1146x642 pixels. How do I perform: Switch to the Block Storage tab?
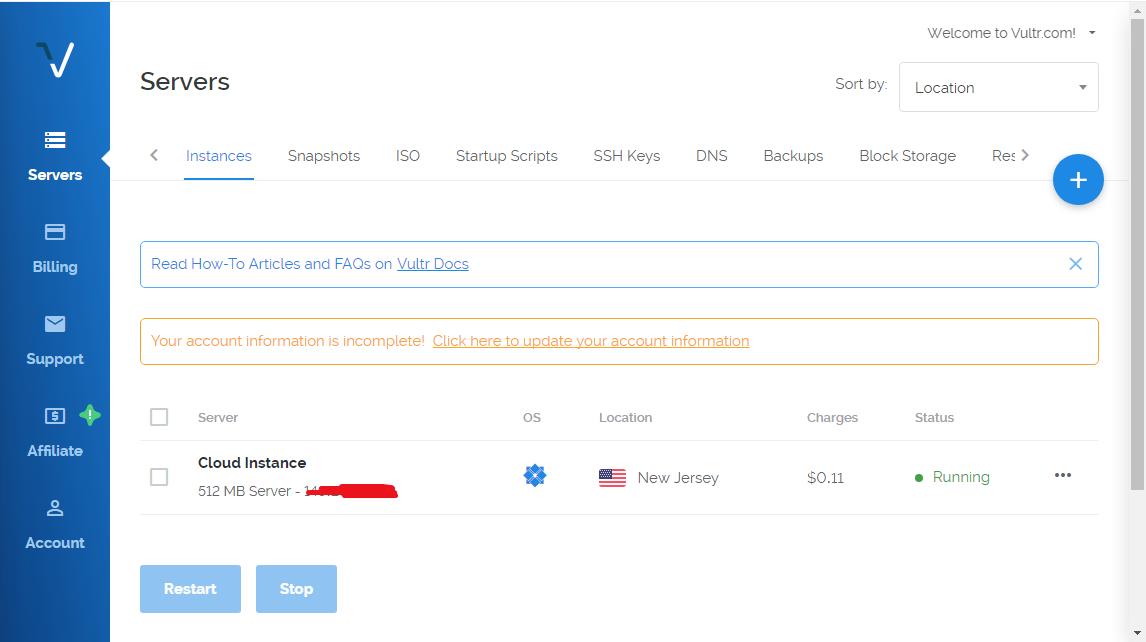coord(907,156)
